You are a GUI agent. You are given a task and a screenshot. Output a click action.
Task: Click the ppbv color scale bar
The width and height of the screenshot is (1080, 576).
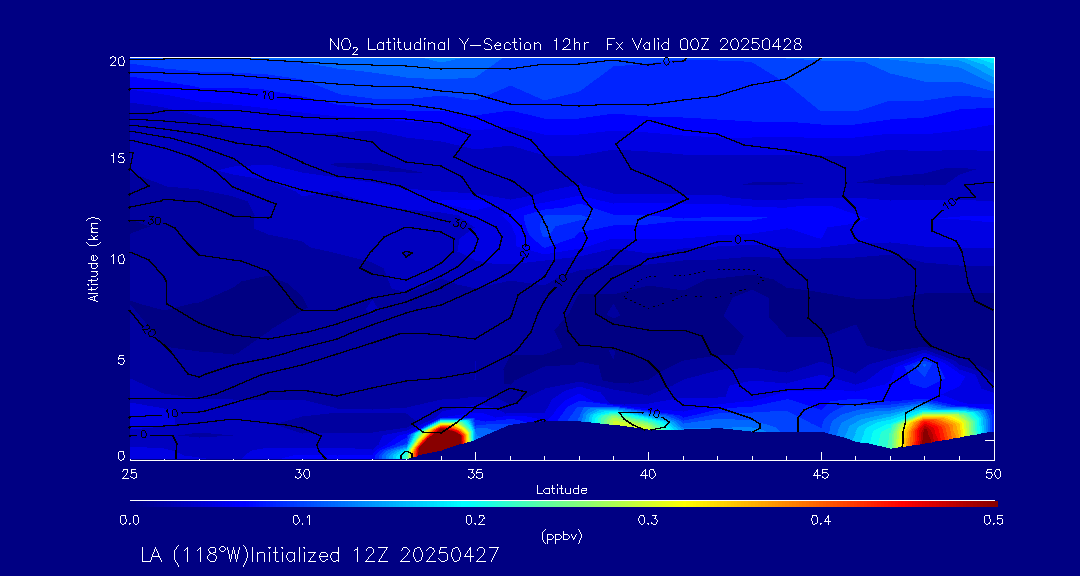coord(563,504)
